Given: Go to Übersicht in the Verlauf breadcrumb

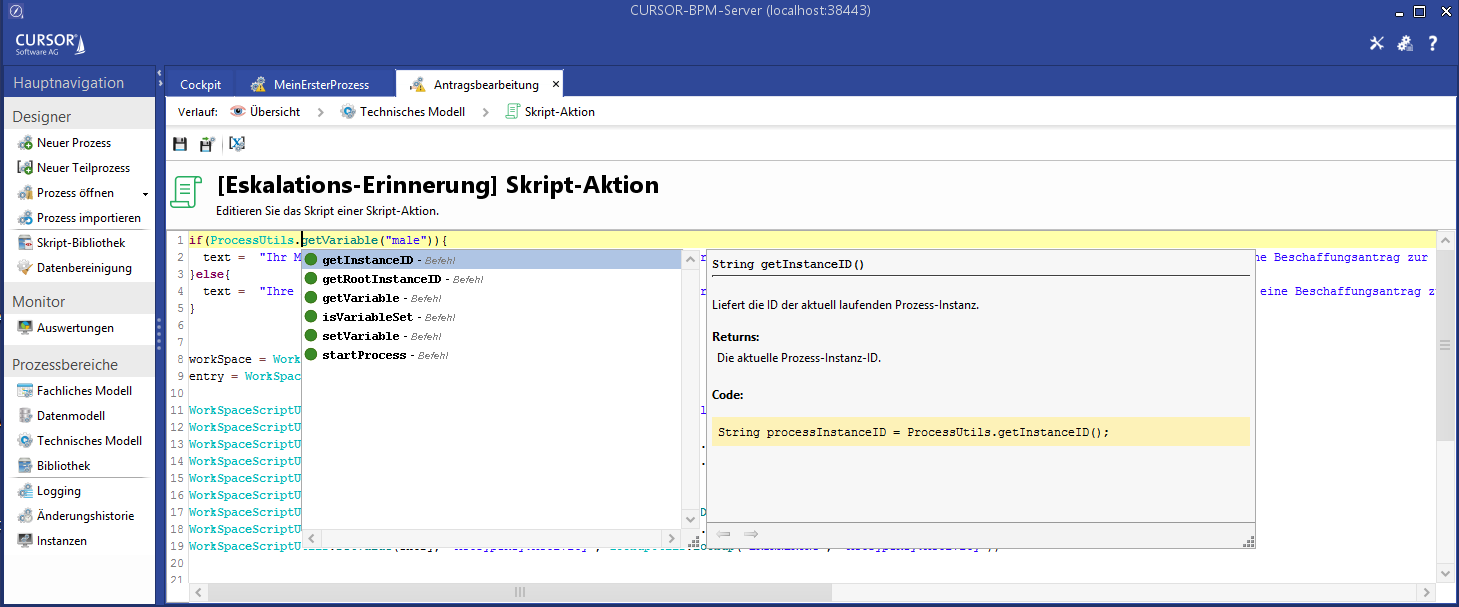Looking at the screenshot, I should click(265, 112).
